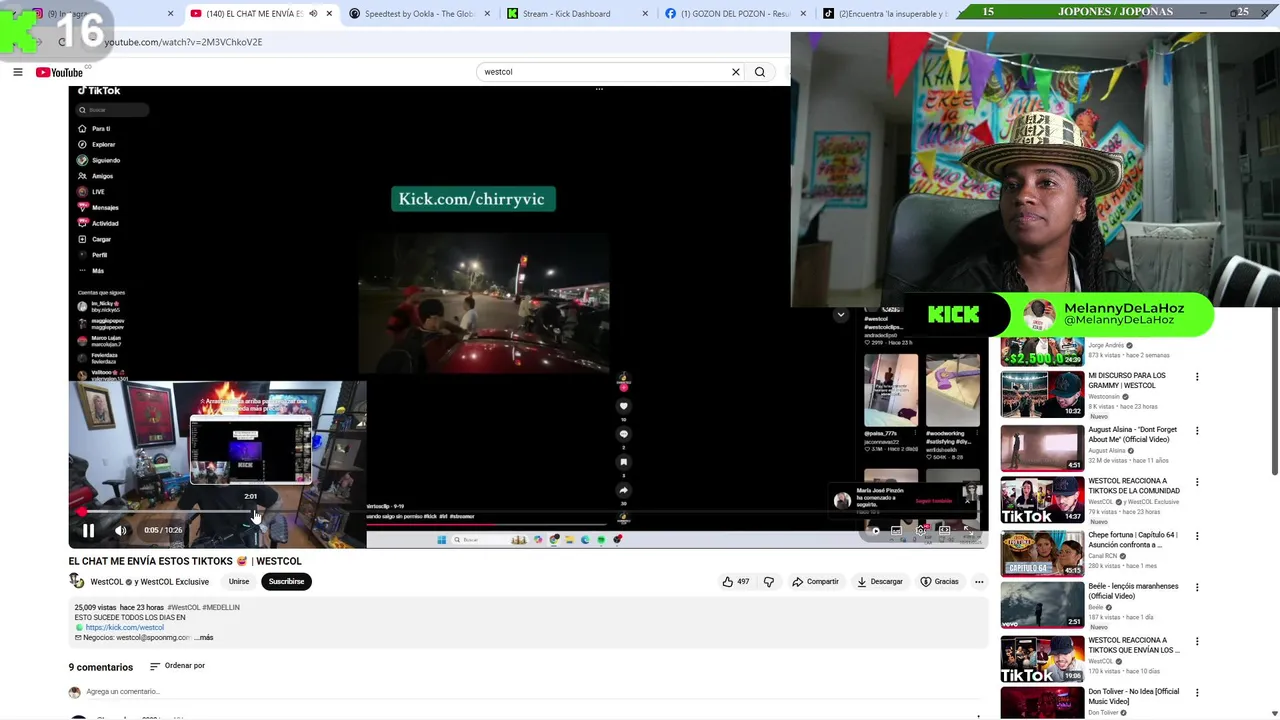The height and width of the screenshot is (720, 1280).
Task: Close the Instagram browser tab
Action: pyautogui.click(x=170, y=14)
